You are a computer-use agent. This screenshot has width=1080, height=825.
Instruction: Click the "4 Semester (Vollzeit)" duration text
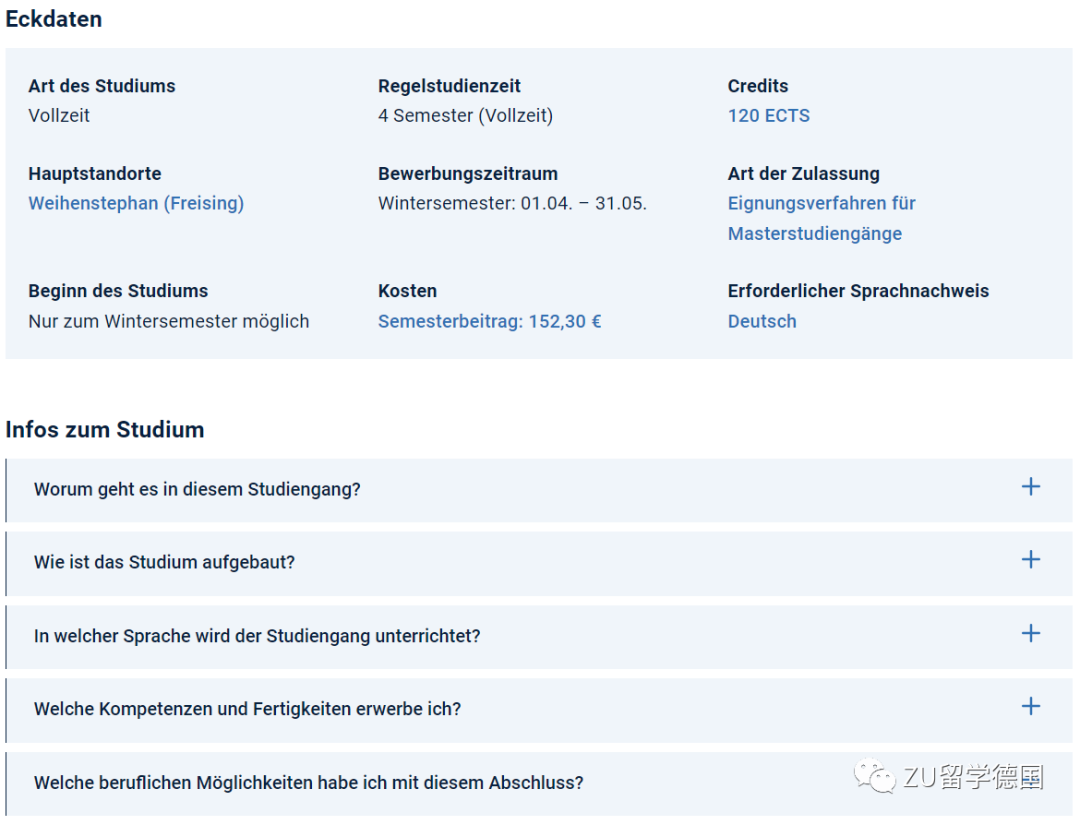tap(465, 116)
